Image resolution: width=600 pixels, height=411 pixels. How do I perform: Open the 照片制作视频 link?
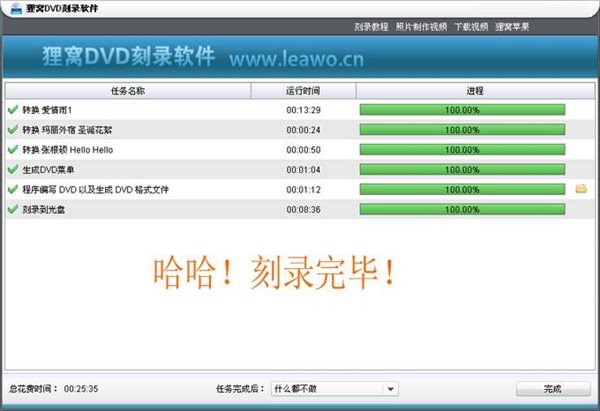(421, 27)
